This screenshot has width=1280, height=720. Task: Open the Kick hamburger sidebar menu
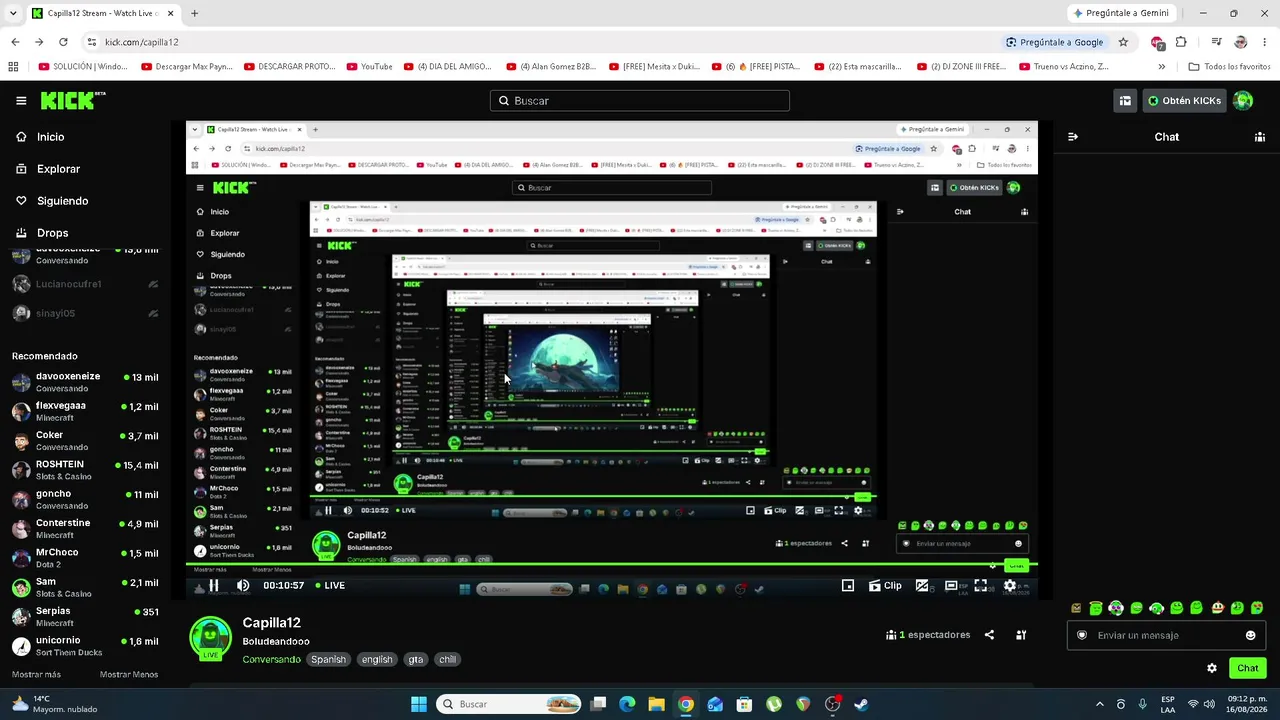21,101
